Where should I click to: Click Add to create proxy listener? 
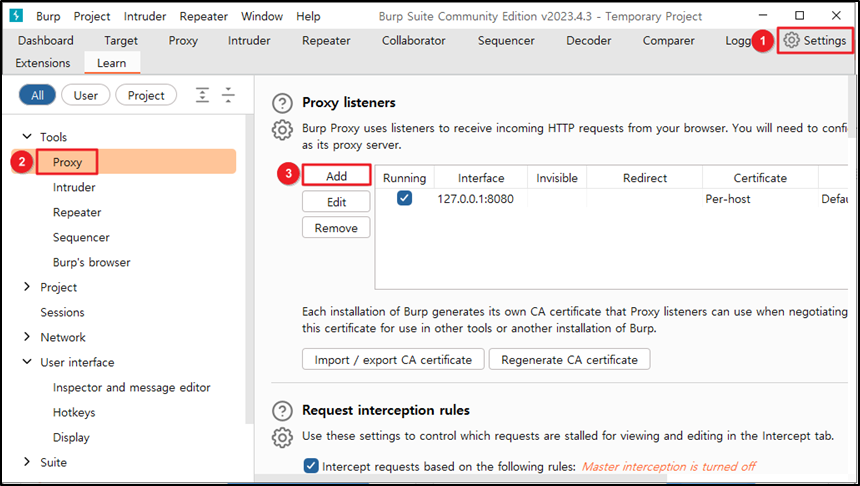[336, 176]
